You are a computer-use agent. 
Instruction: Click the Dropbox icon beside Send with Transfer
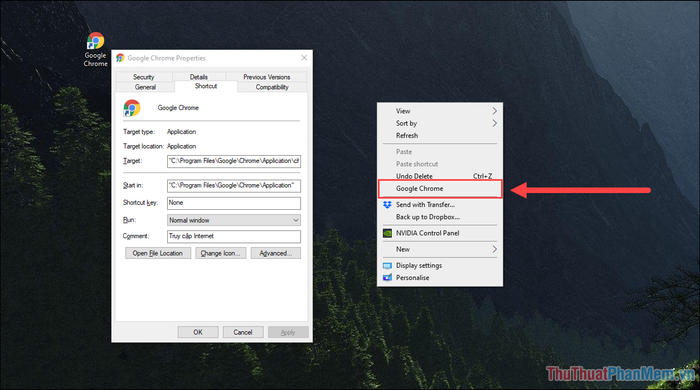(x=387, y=205)
